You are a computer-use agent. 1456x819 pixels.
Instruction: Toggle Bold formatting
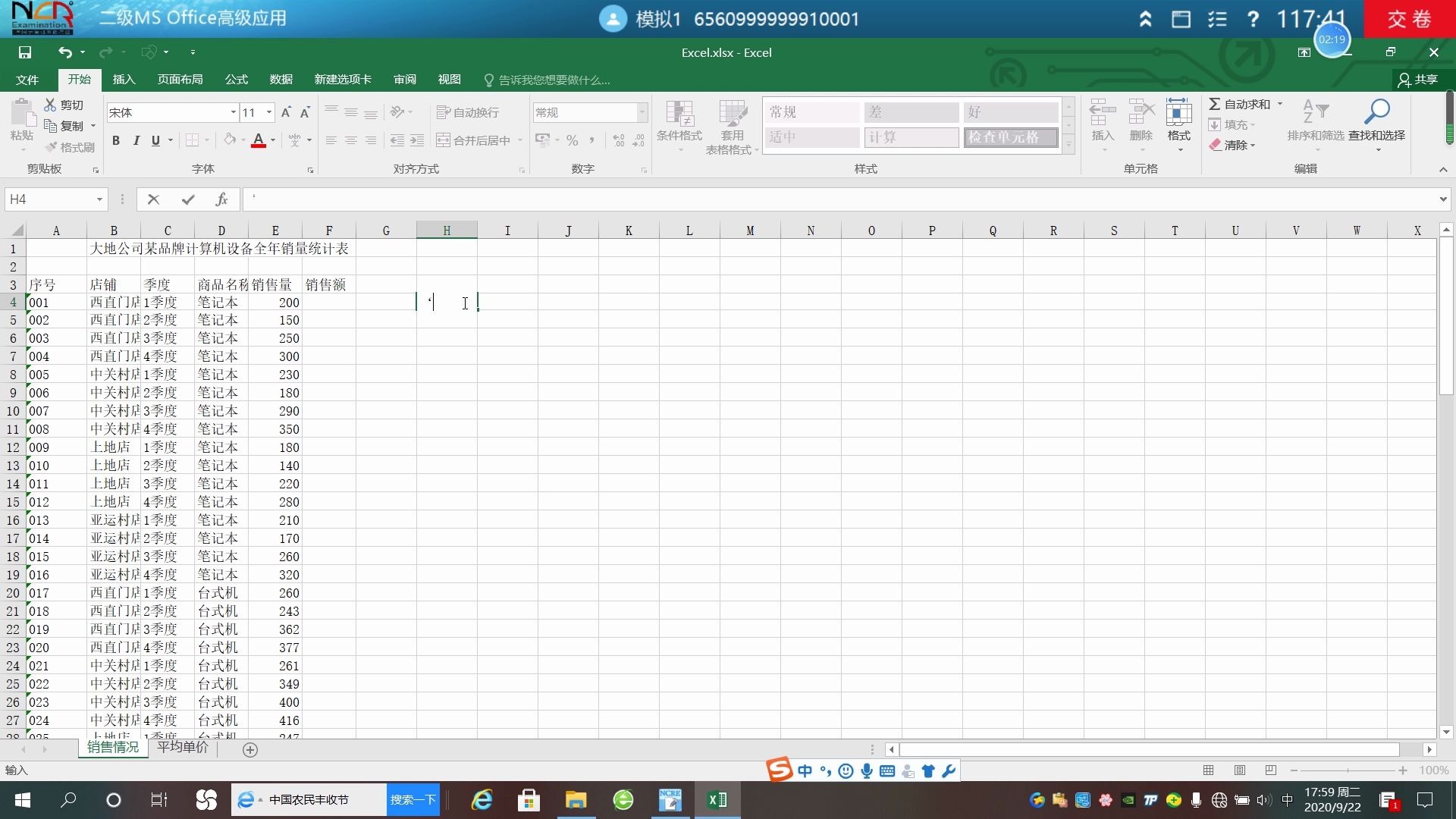click(x=116, y=140)
